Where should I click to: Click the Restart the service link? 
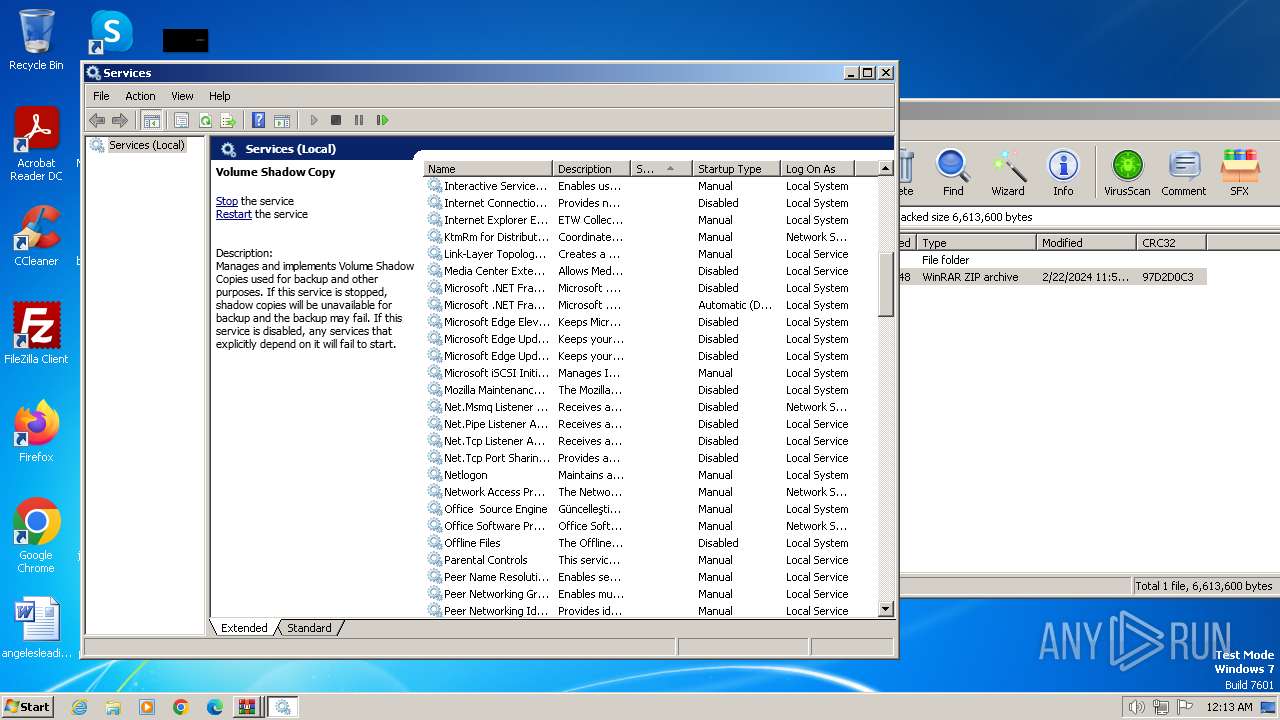coord(234,214)
